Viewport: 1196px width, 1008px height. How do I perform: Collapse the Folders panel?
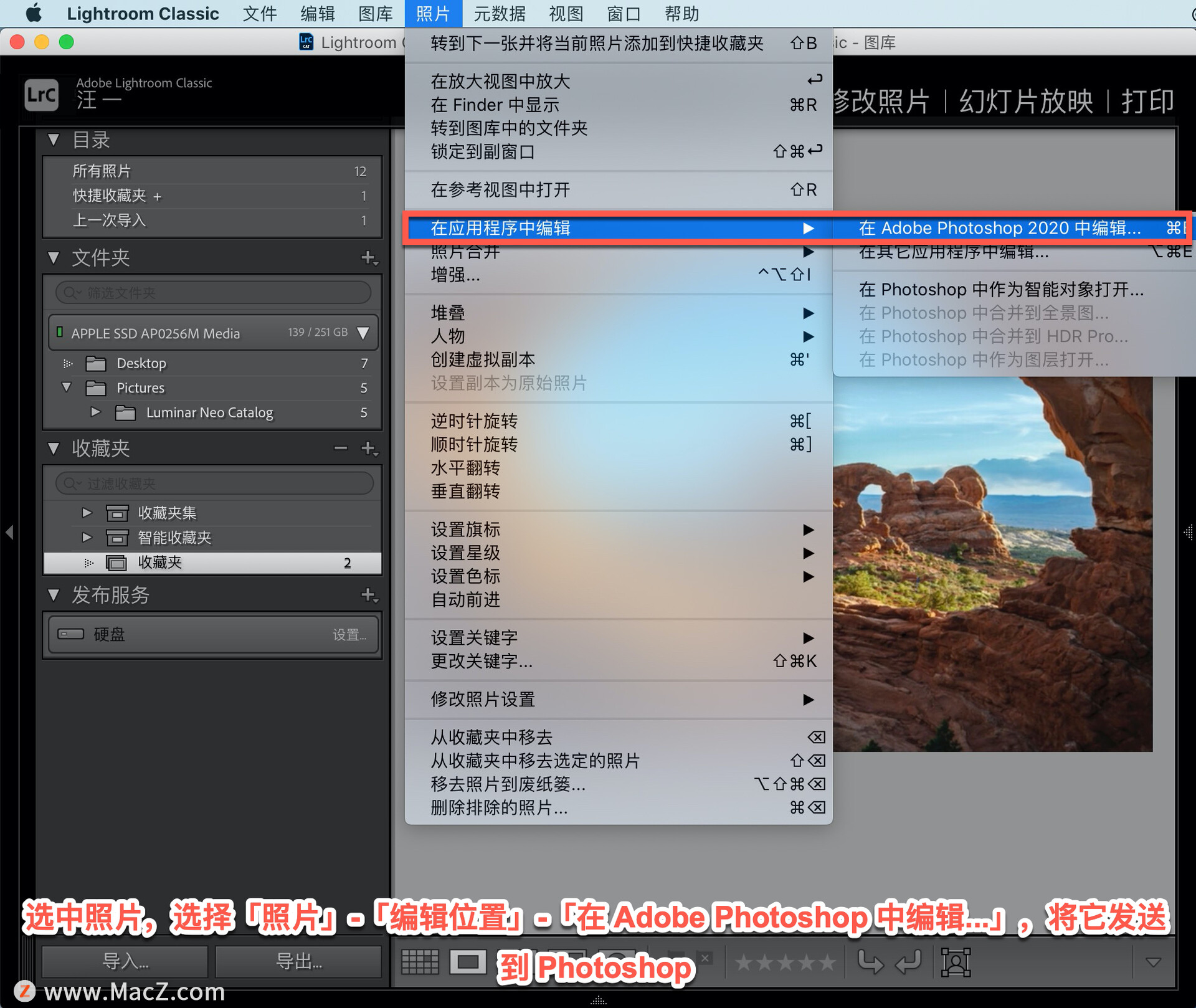coord(54,257)
